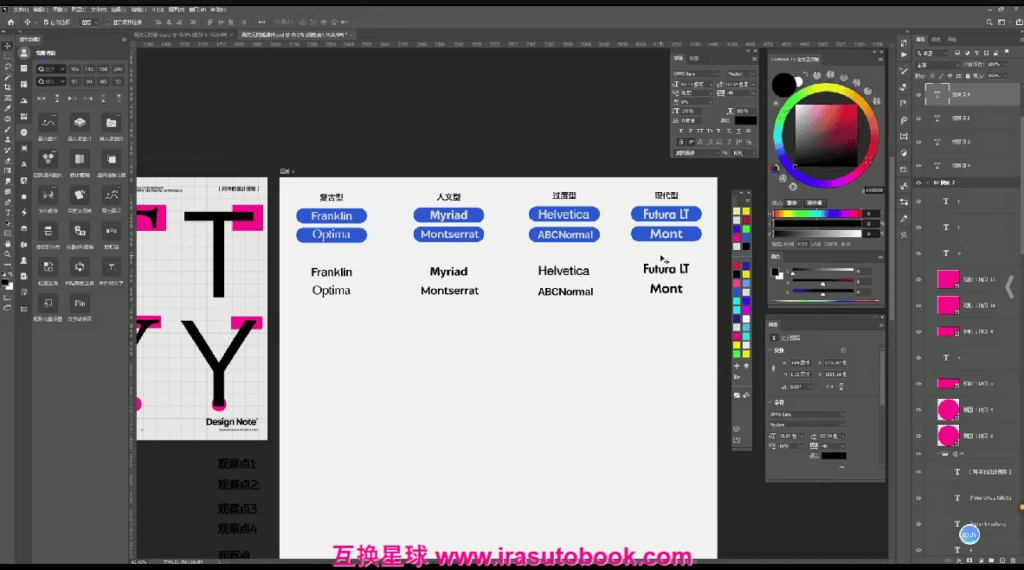1024x570 pixels.
Task: Click the plain black ABCNormal text on canvas
Action: point(566,292)
